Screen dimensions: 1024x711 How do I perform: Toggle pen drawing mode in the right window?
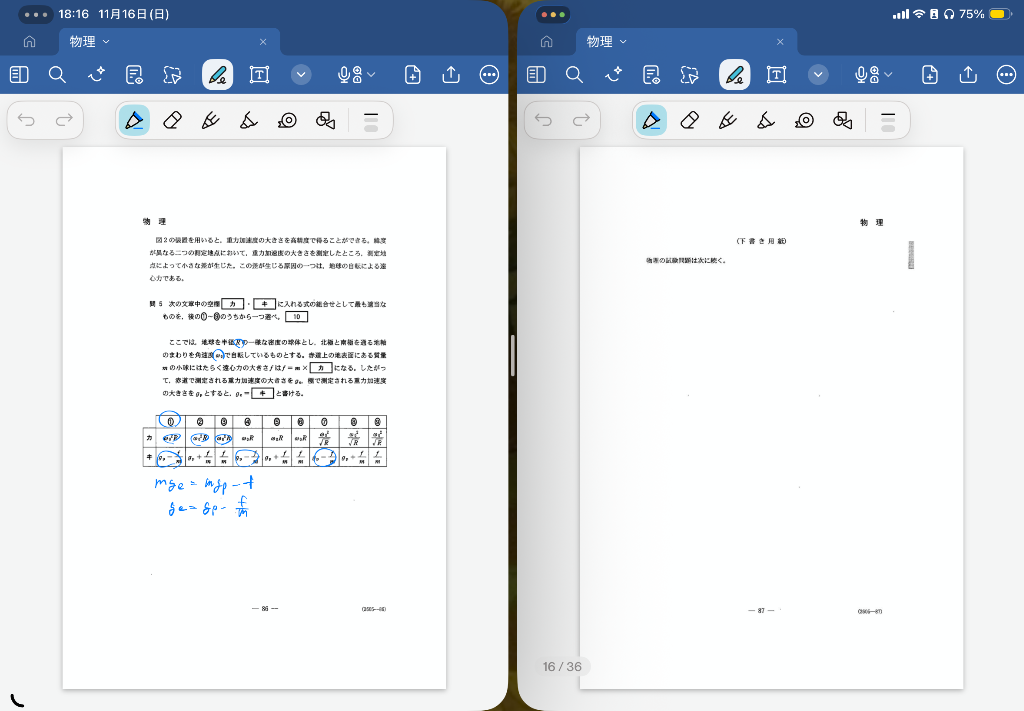click(x=735, y=75)
